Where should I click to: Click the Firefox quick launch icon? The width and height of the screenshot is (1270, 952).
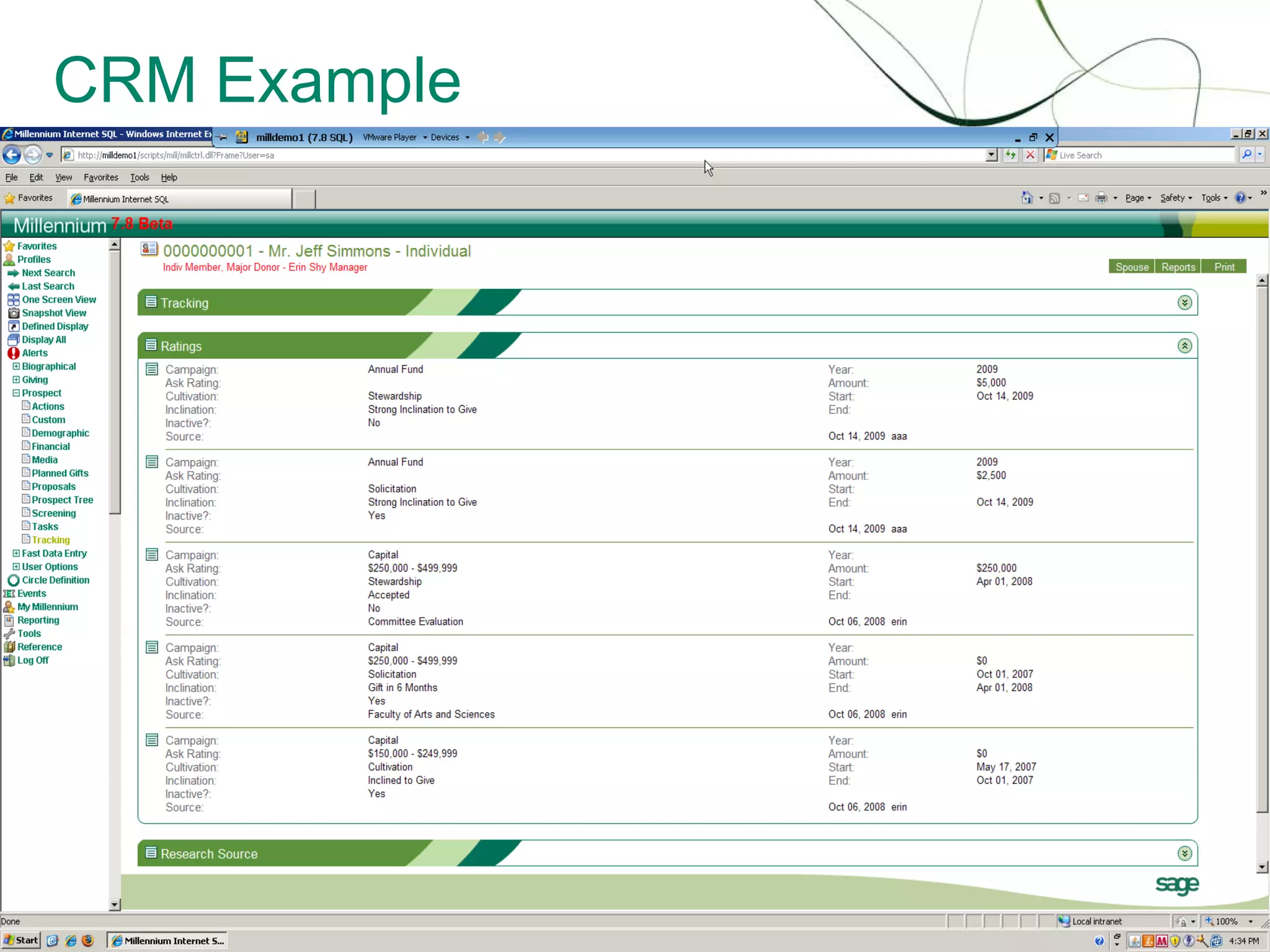pos(88,941)
